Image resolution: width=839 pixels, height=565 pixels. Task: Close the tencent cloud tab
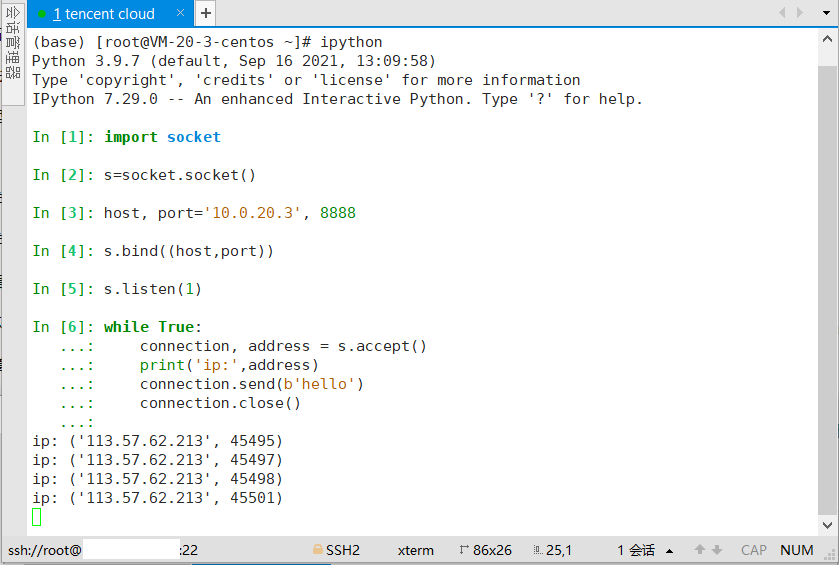(x=181, y=13)
